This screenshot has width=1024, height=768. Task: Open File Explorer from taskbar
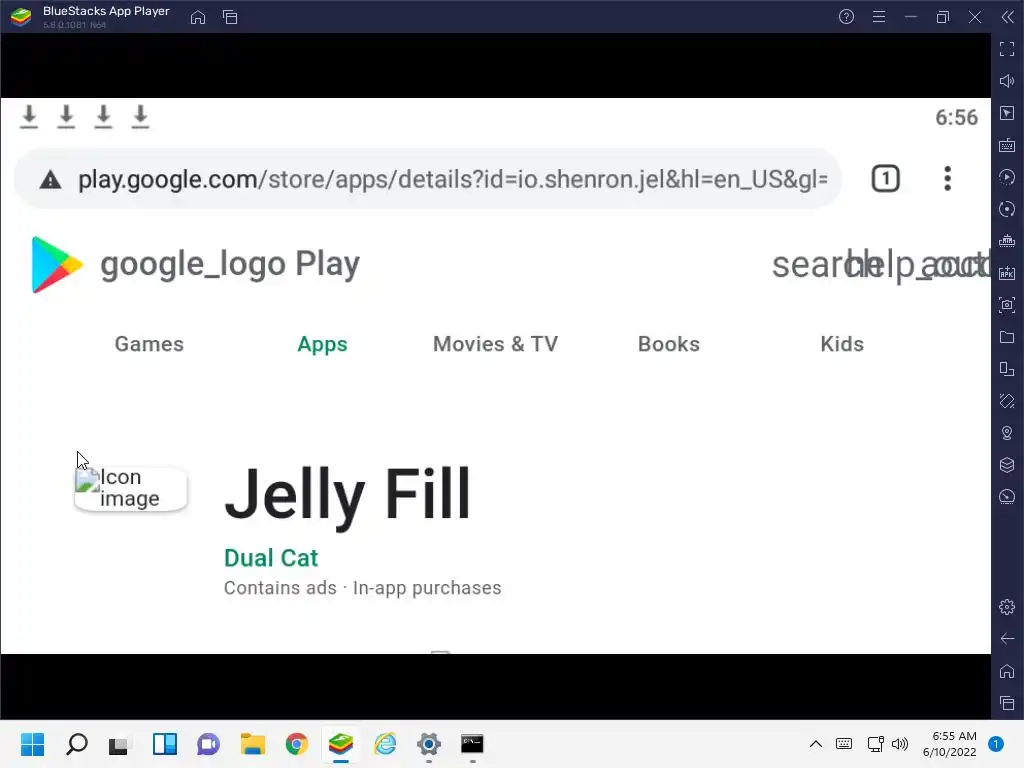[253, 744]
